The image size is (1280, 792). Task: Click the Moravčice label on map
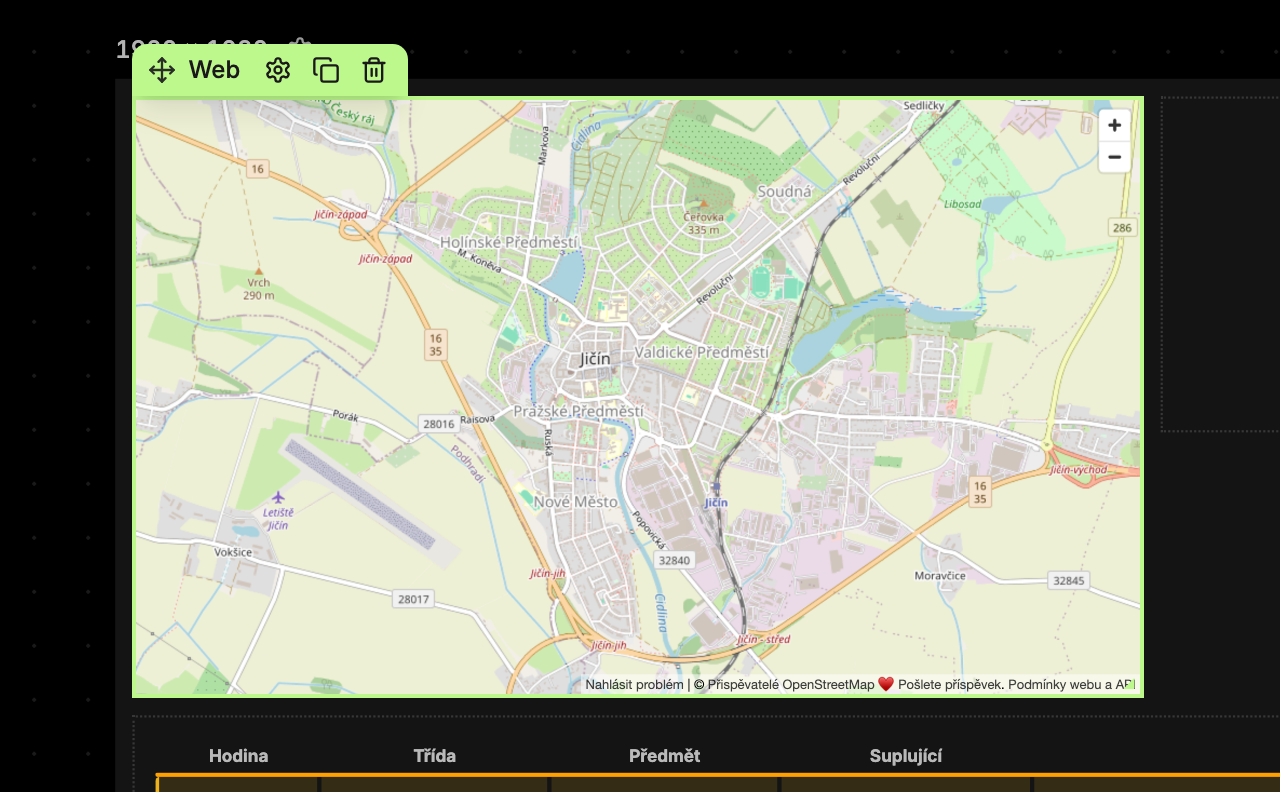click(940, 576)
